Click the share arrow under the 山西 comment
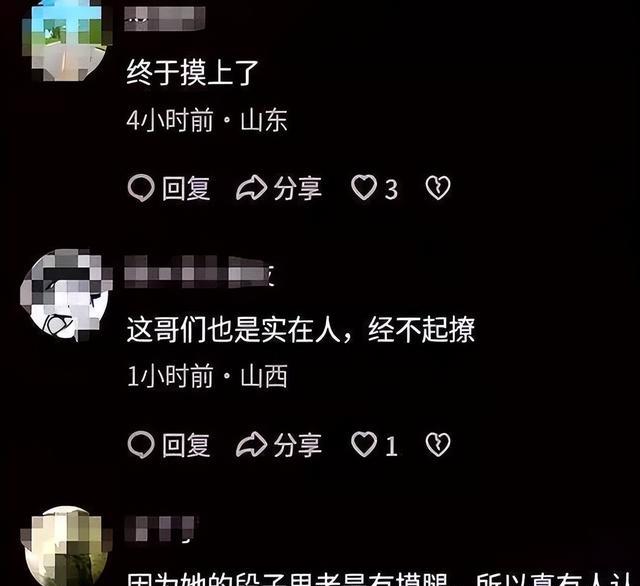 click(251, 444)
